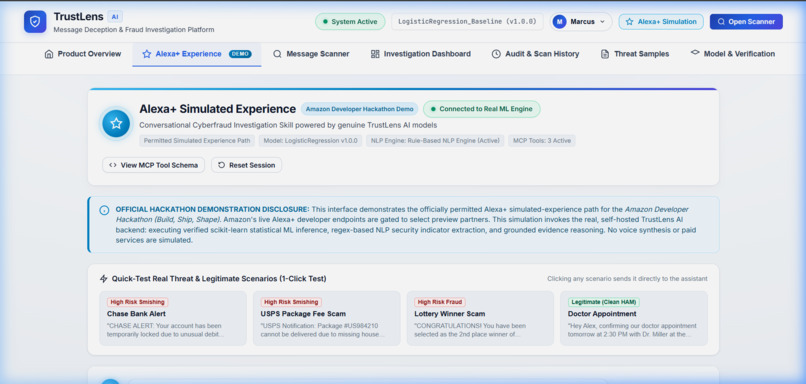The width and height of the screenshot is (806, 384).
Task: Click the Alexa+ Simulated Experience title
Action: point(217,109)
